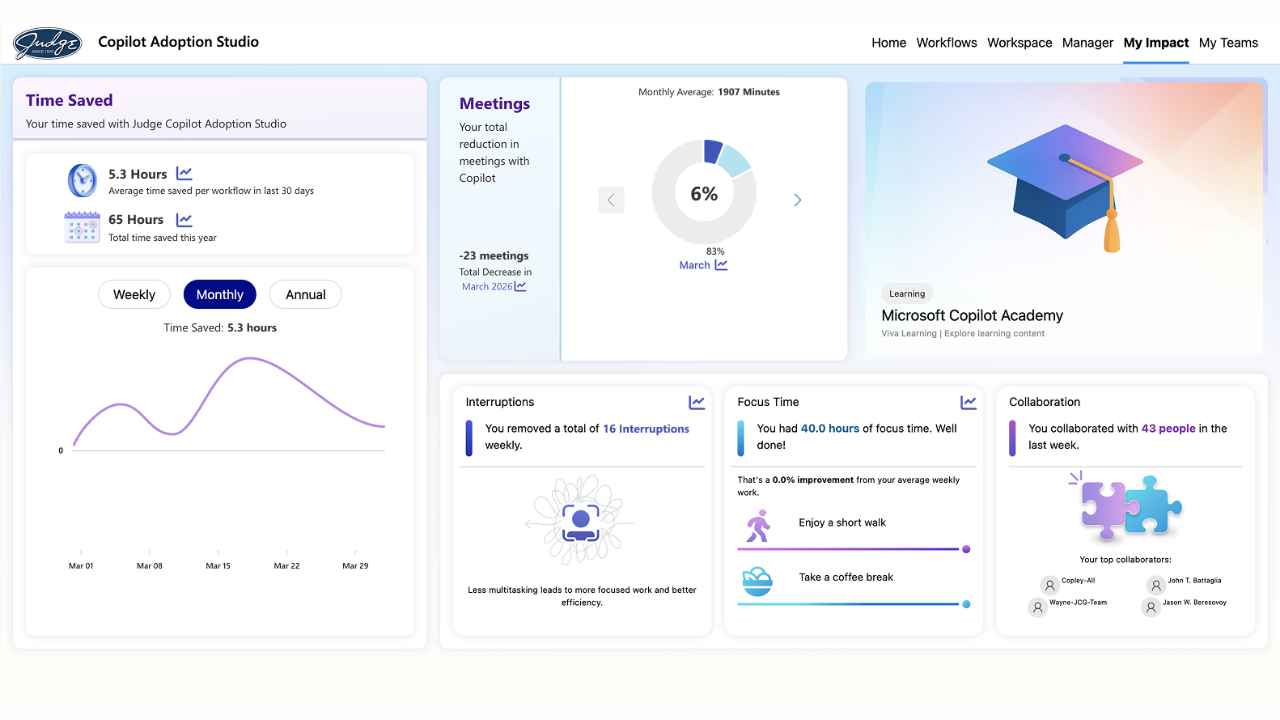Click Wayne-JCG-Team avatar icon
1280x720 pixels.
(x=1038, y=607)
